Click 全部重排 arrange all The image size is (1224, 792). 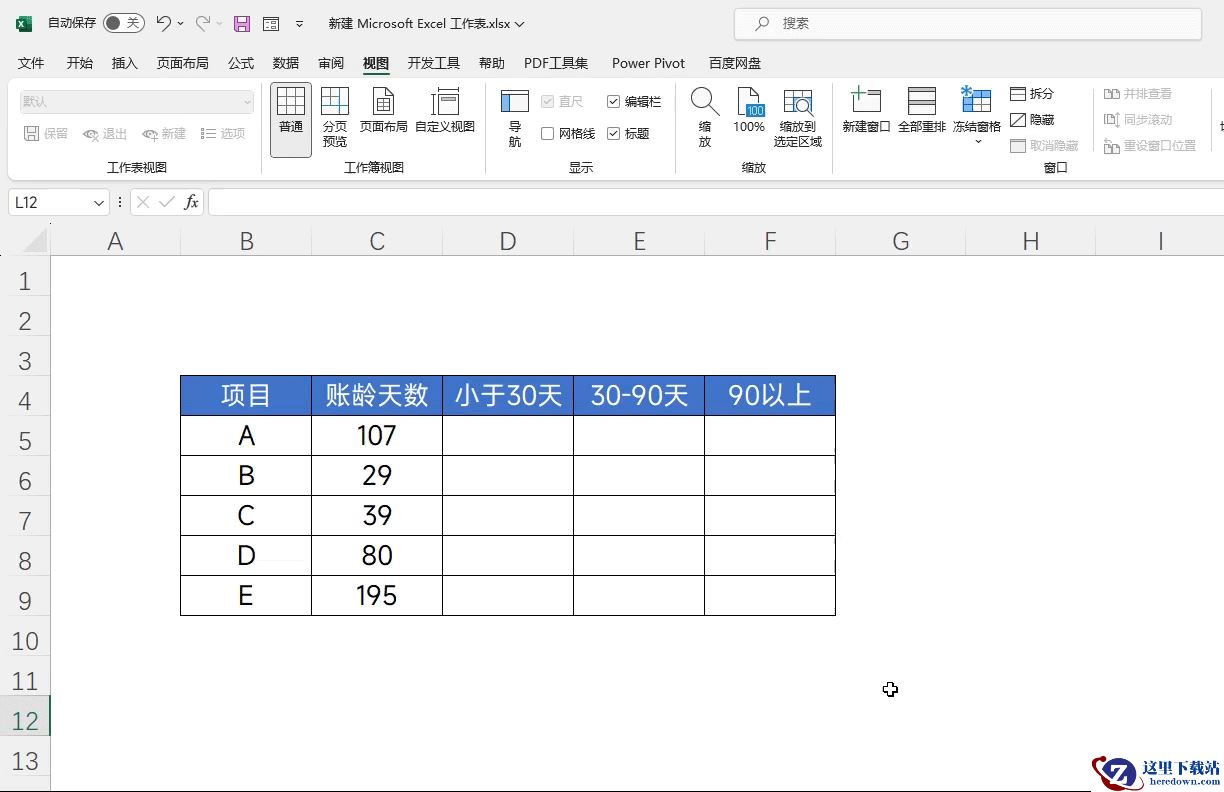coord(922,111)
